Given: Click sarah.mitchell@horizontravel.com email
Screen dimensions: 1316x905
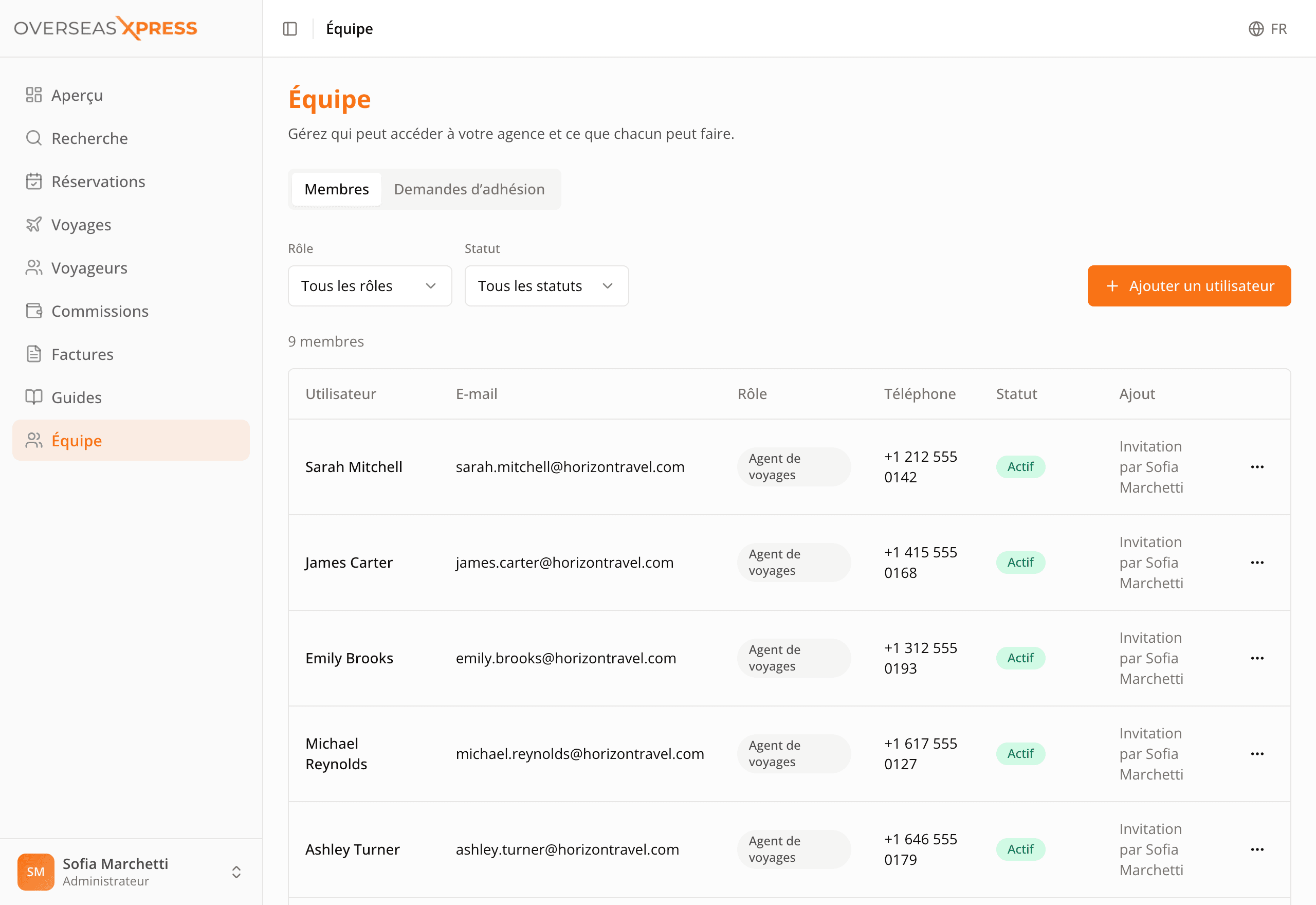Looking at the screenshot, I should click(x=570, y=467).
